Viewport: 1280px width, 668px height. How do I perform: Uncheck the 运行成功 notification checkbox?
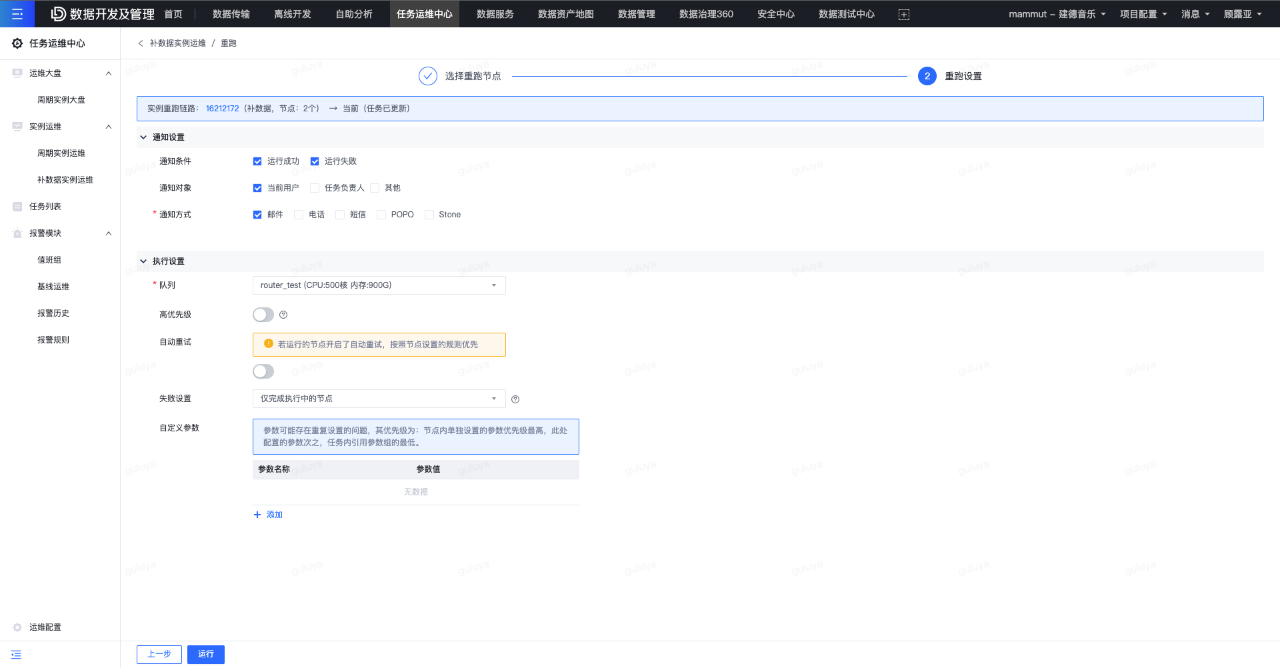(x=258, y=161)
